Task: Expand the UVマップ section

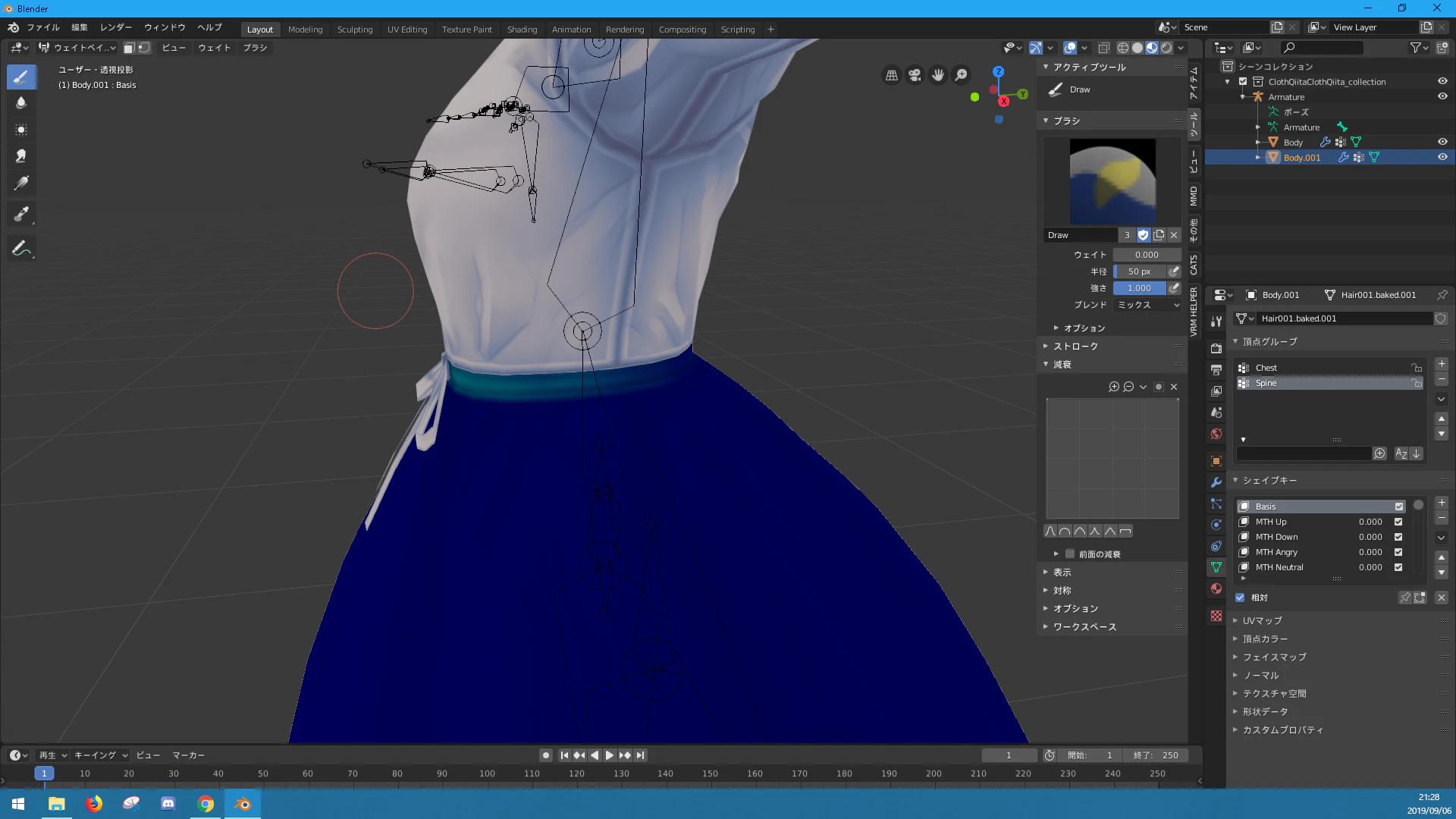Action: (x=1262, y=620)
